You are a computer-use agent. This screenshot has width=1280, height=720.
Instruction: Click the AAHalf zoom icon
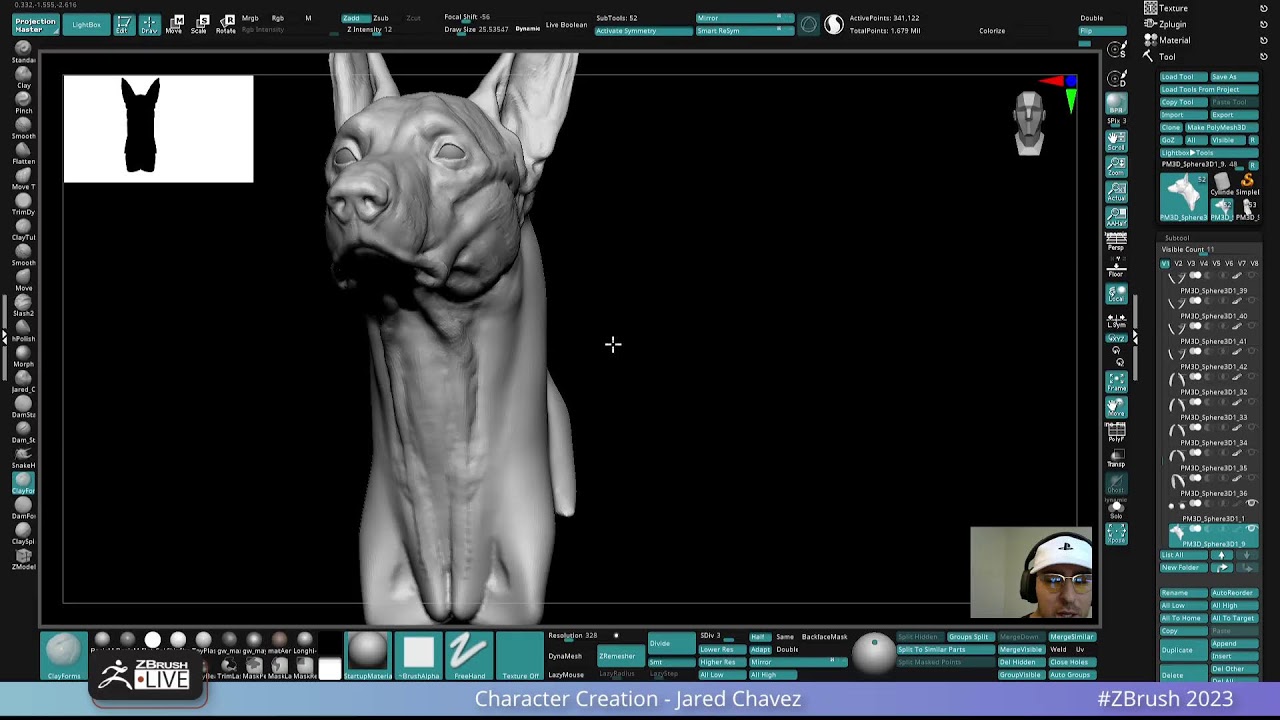point(1116,216)
